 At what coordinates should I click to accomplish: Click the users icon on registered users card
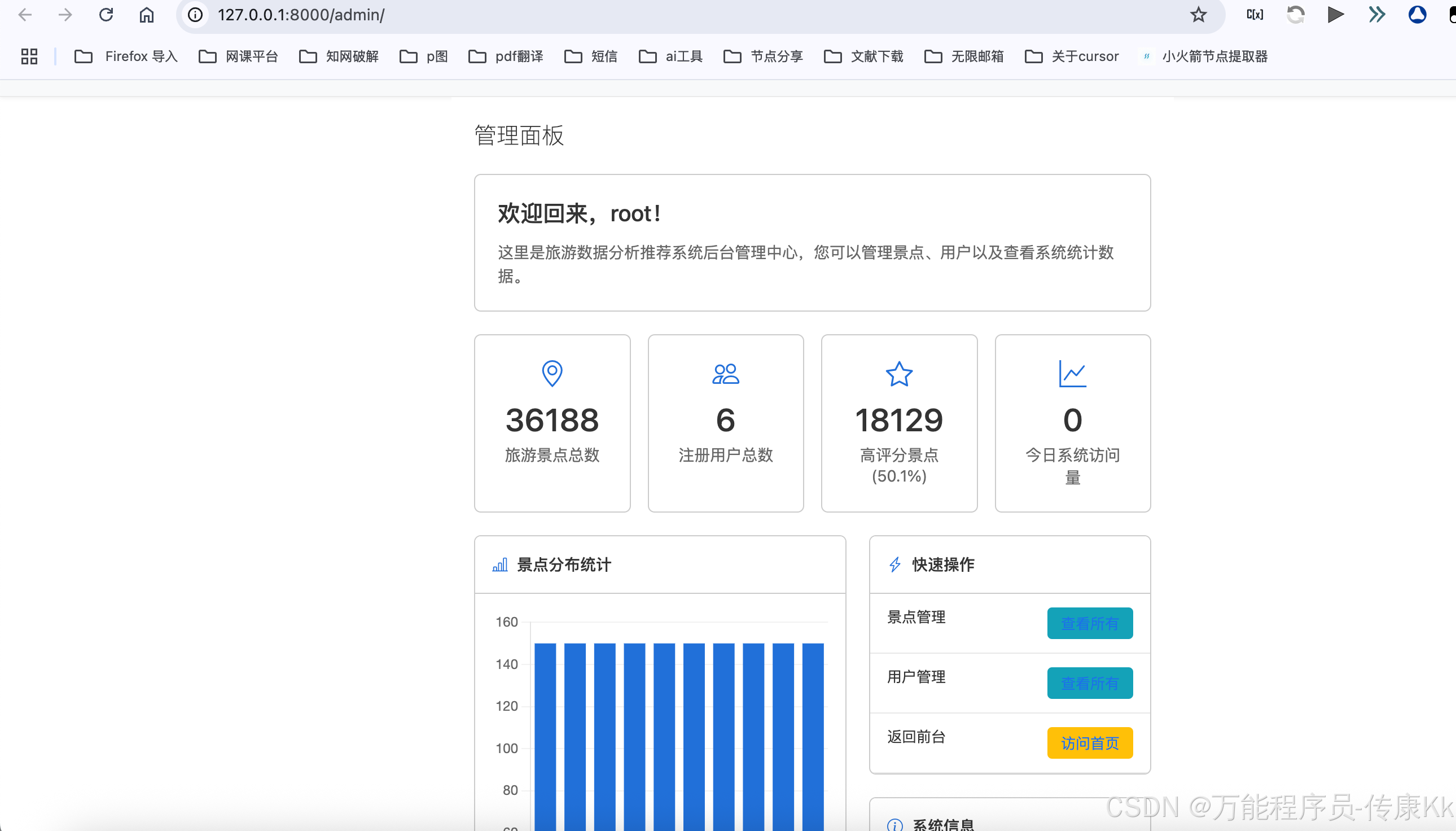pos(725,374)
